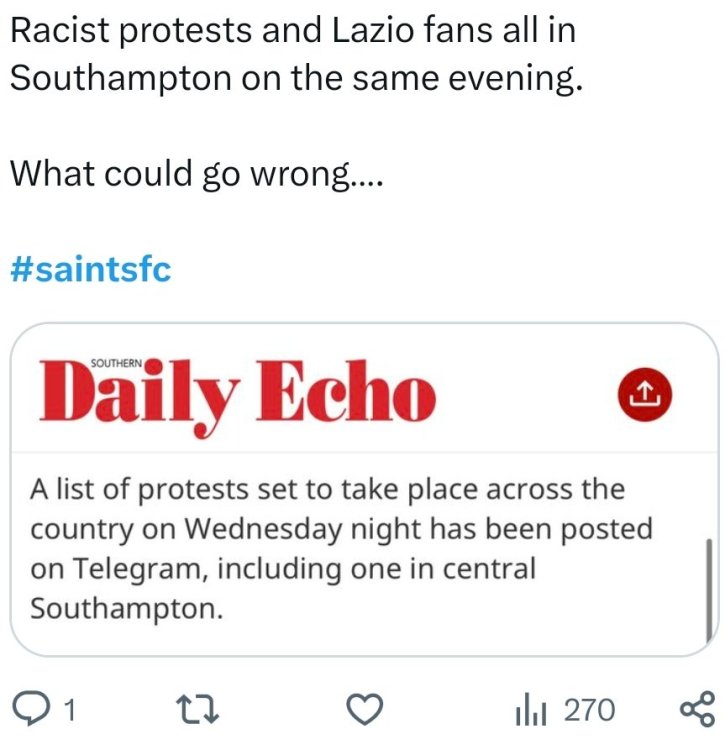Click the tweet text about Lazio fans
This screenshot has height=750, width=725.
pos(293,30)
